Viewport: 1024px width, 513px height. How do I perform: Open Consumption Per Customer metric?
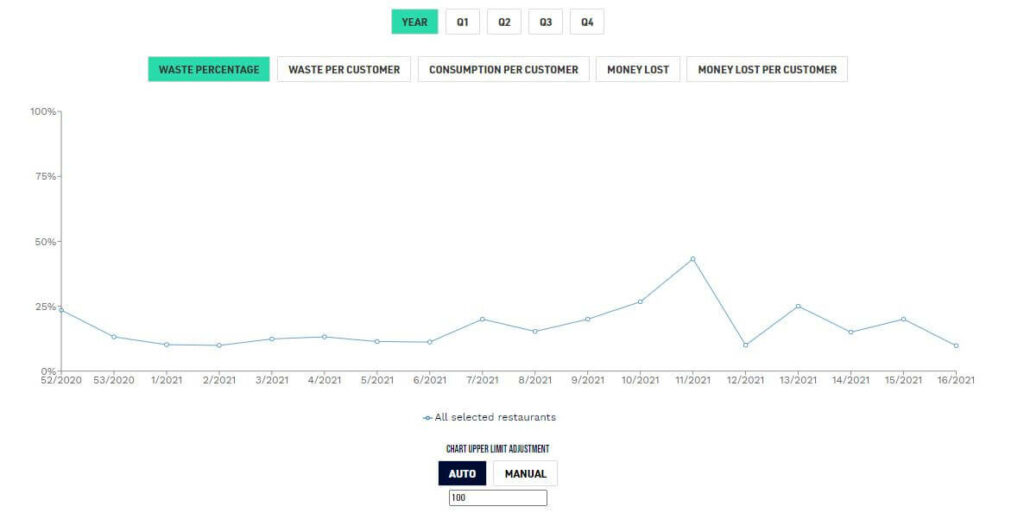(503, 70)
